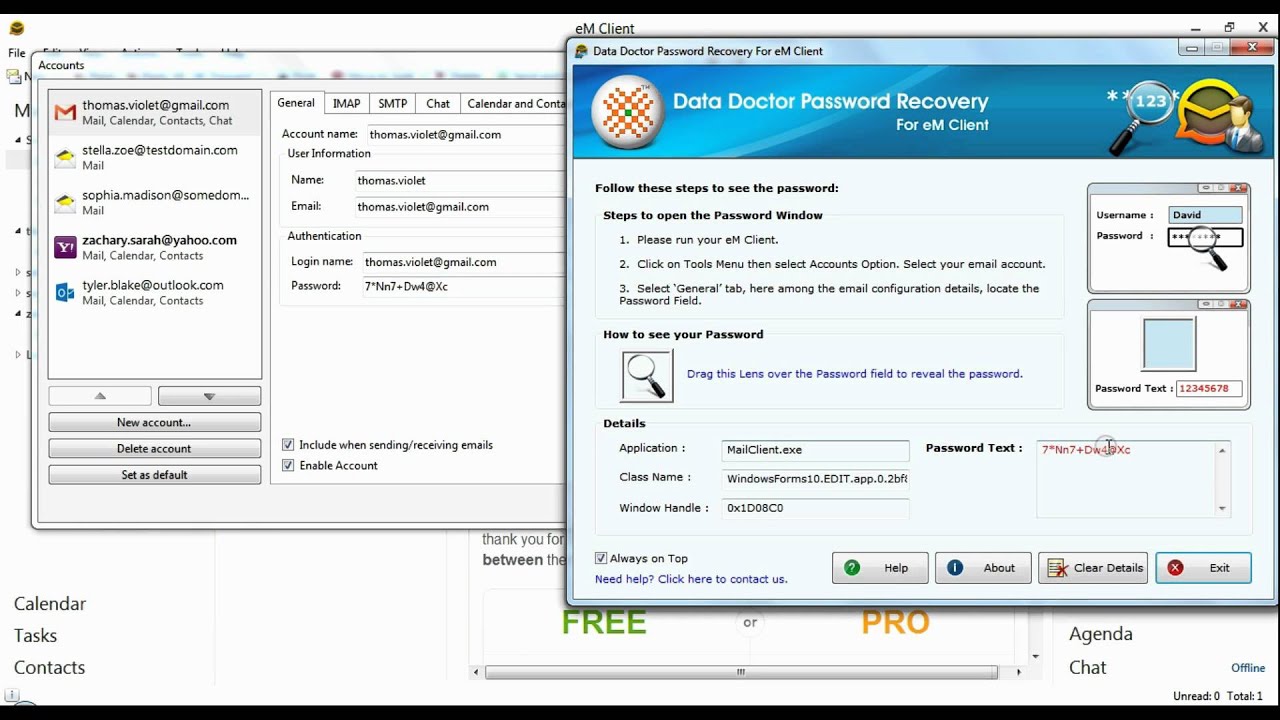This screenshot has width=1280, height=720.
Task: Click the Delete account button
Action: tap(154, 449)
